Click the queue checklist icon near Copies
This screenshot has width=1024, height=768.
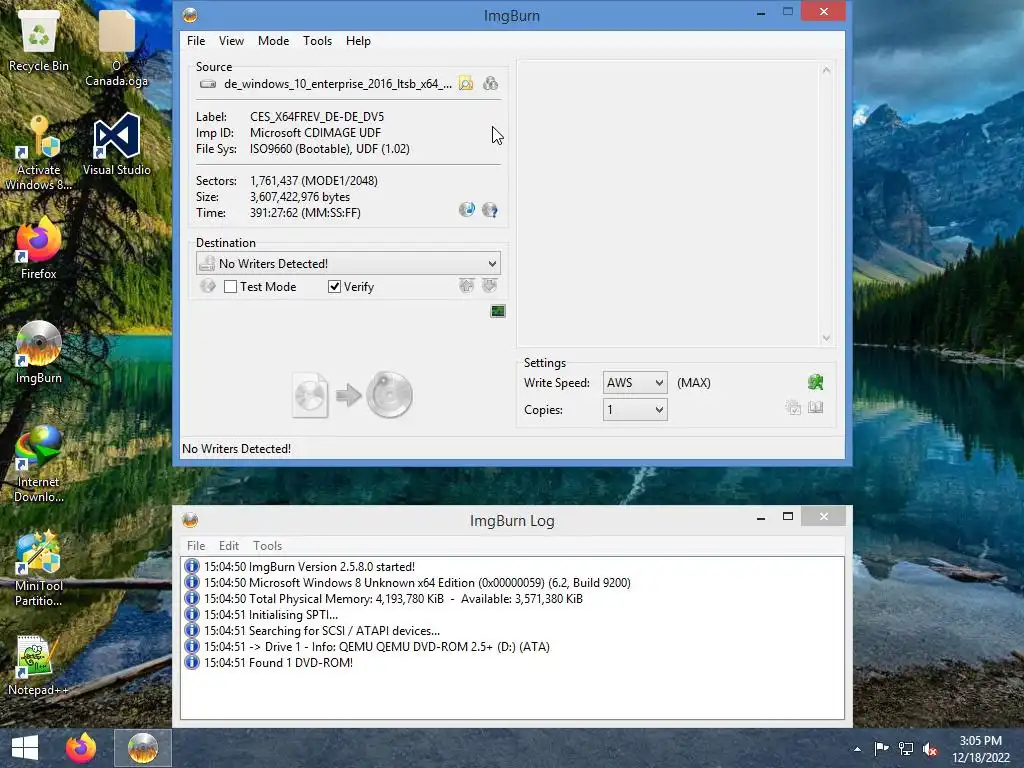tap(793, 408)
